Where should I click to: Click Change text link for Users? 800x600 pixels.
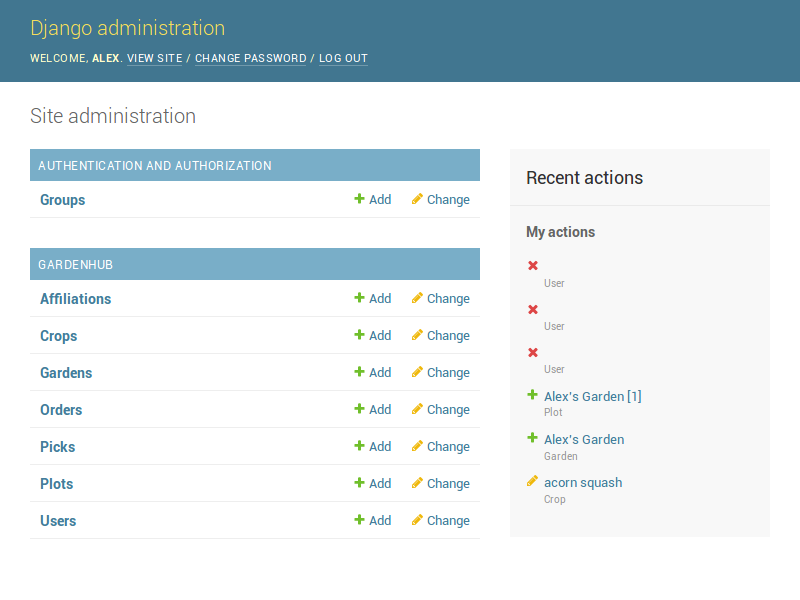click(448, 520)
